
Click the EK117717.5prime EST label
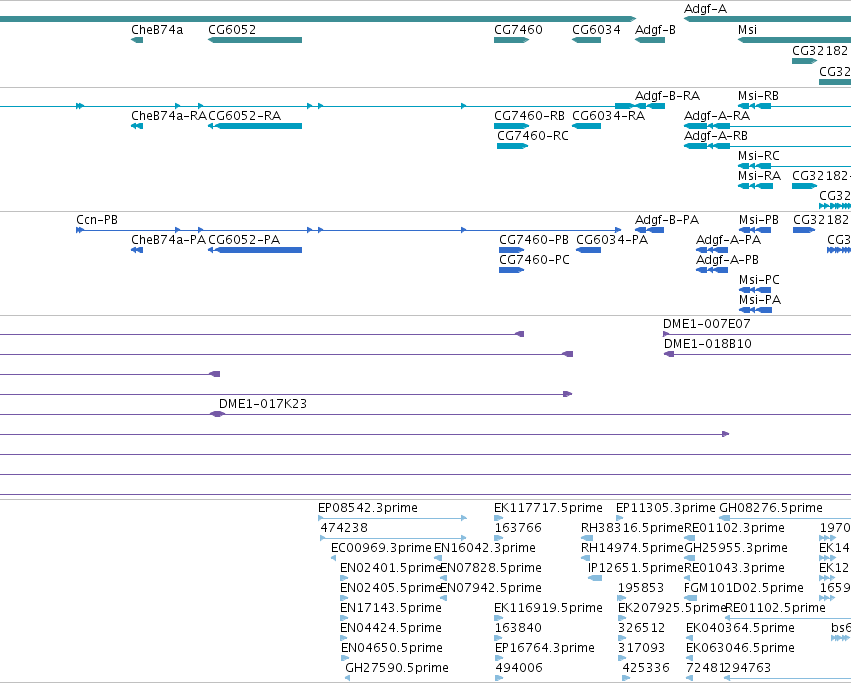pyautogui.click(x=548, y=509)
